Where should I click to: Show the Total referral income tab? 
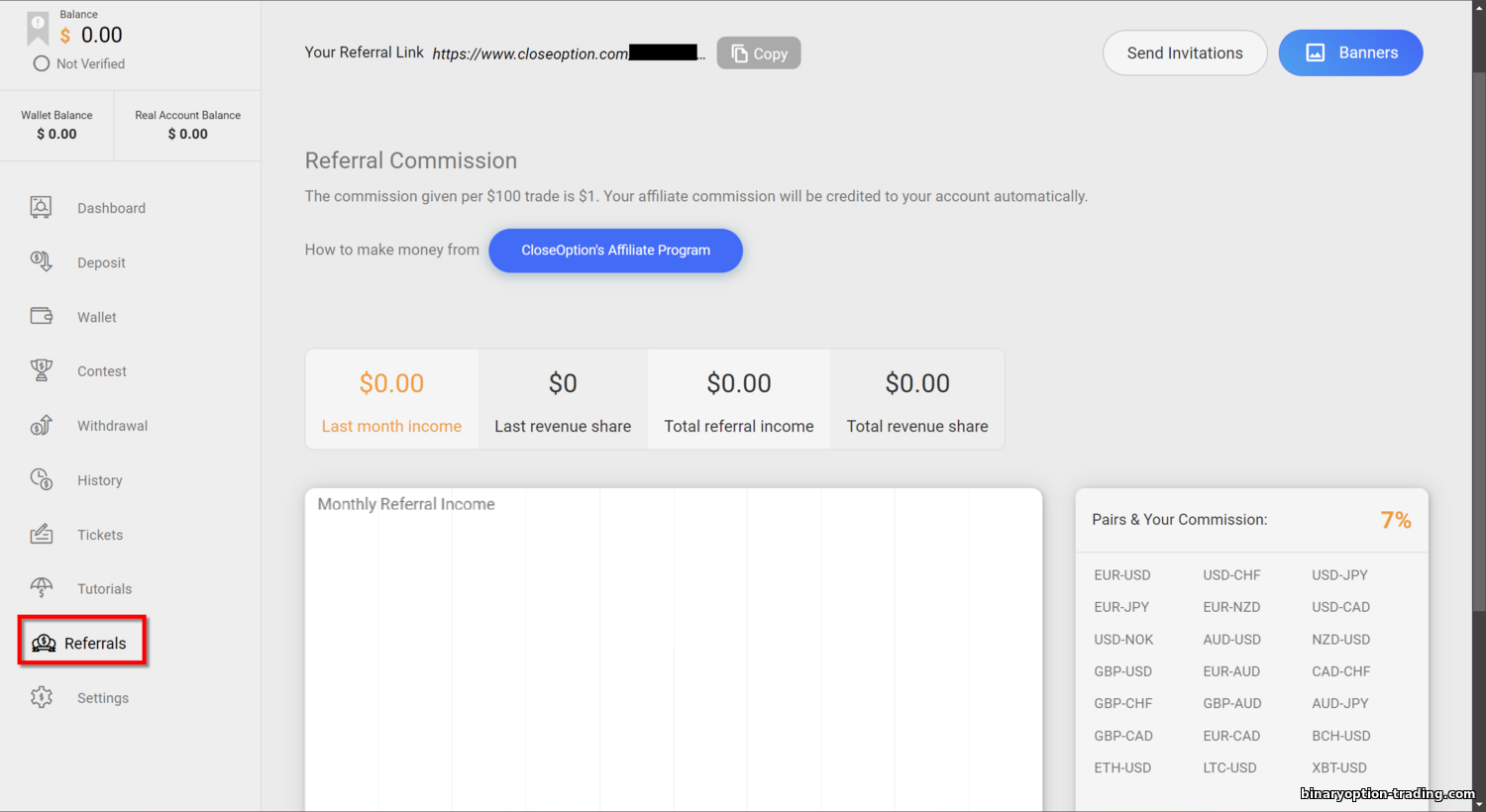point(738,399)
